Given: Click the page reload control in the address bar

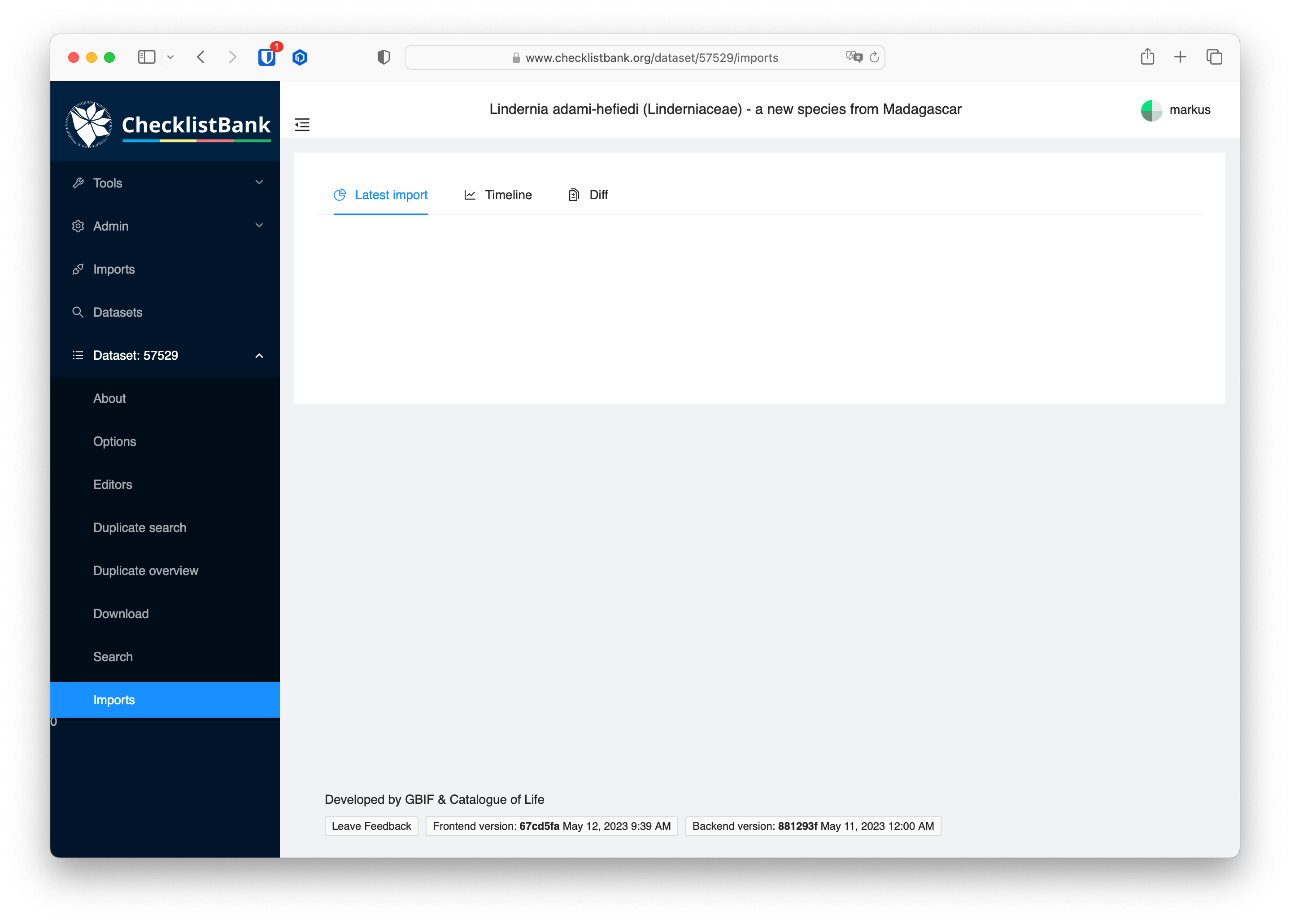Looking at the screenshot, I should tap(874, 57).
